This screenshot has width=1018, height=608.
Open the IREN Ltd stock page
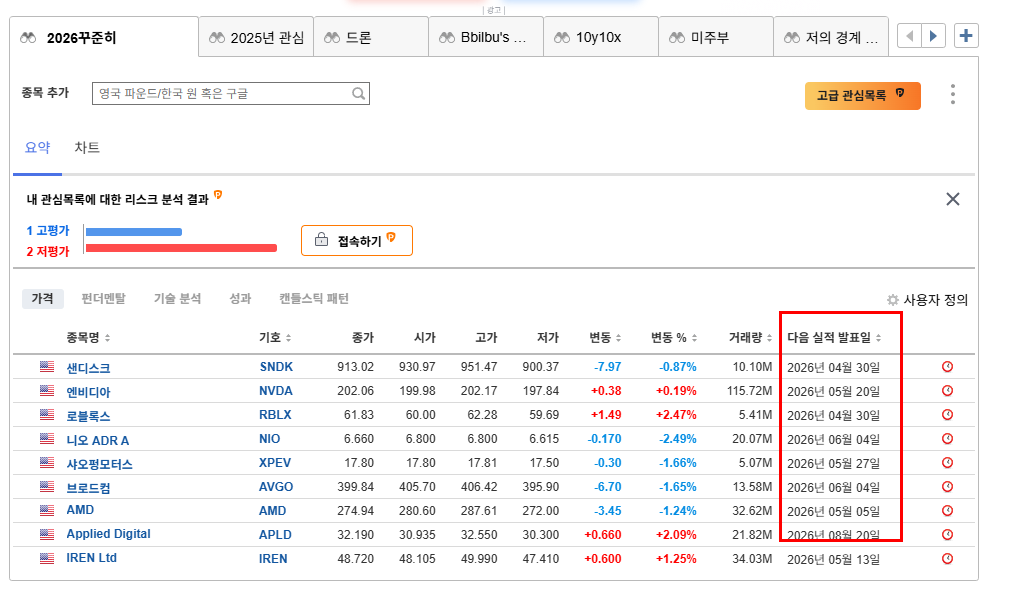click(x=92, y=558)
